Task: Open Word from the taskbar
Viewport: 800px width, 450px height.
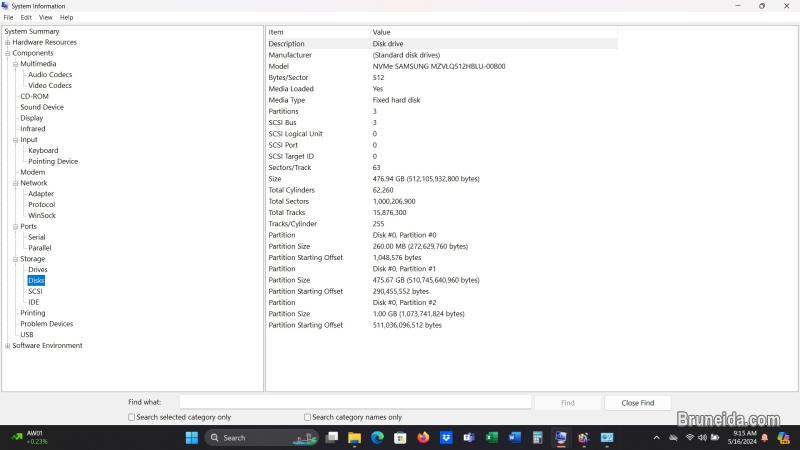Action: [x=515, y=438]
